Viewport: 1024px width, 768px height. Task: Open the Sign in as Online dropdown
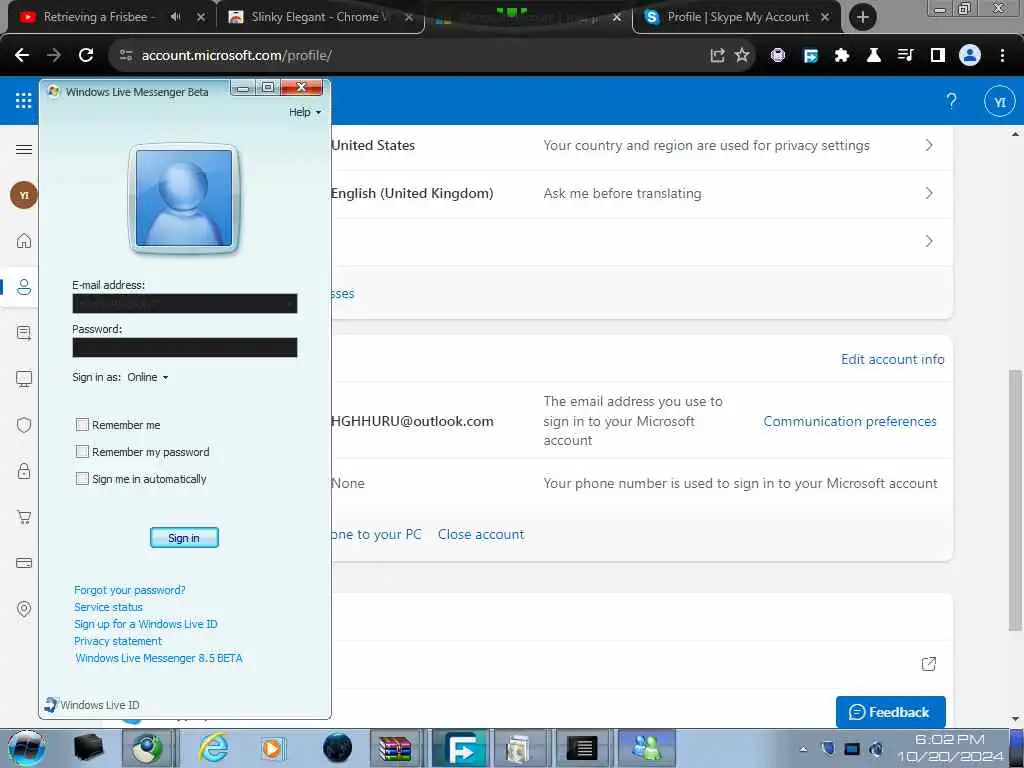[148, 377]
